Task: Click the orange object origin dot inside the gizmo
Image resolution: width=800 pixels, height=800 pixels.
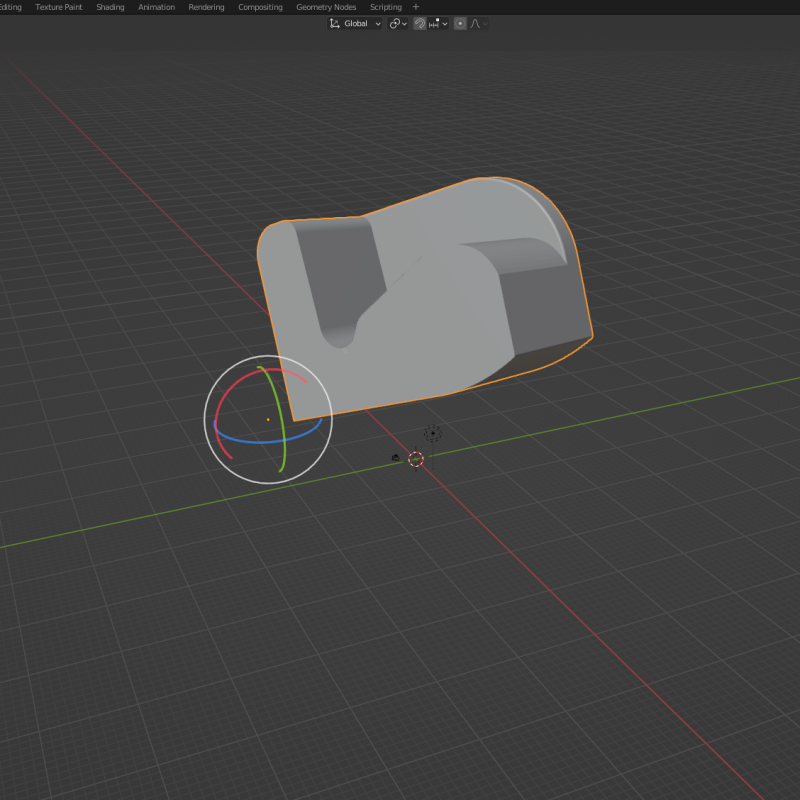Action: coord(268,419)
